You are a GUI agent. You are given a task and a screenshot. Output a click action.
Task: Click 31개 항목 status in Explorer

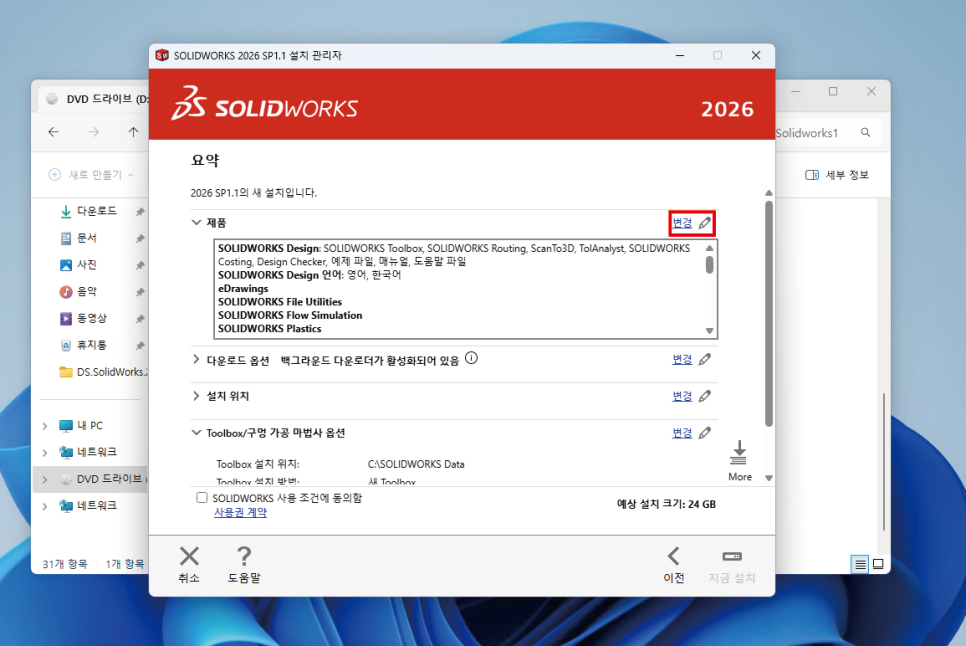tap(65, 564)
